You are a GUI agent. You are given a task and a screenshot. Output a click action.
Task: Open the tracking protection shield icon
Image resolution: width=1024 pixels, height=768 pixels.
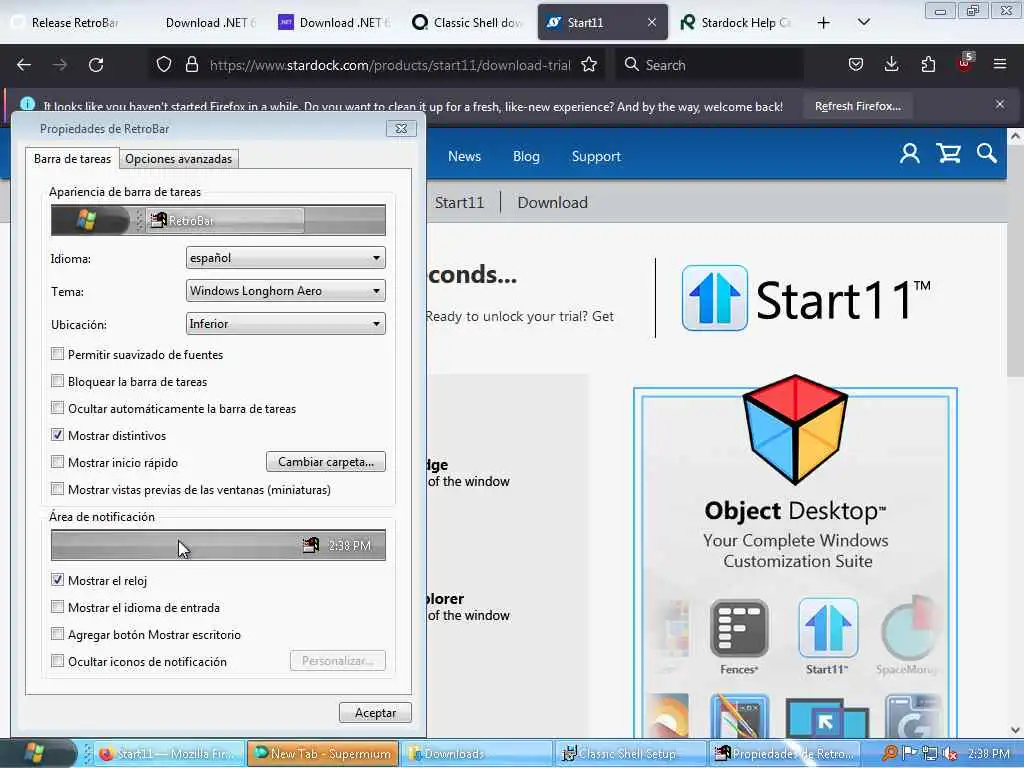pyautogui.click(x=164, y=64)
